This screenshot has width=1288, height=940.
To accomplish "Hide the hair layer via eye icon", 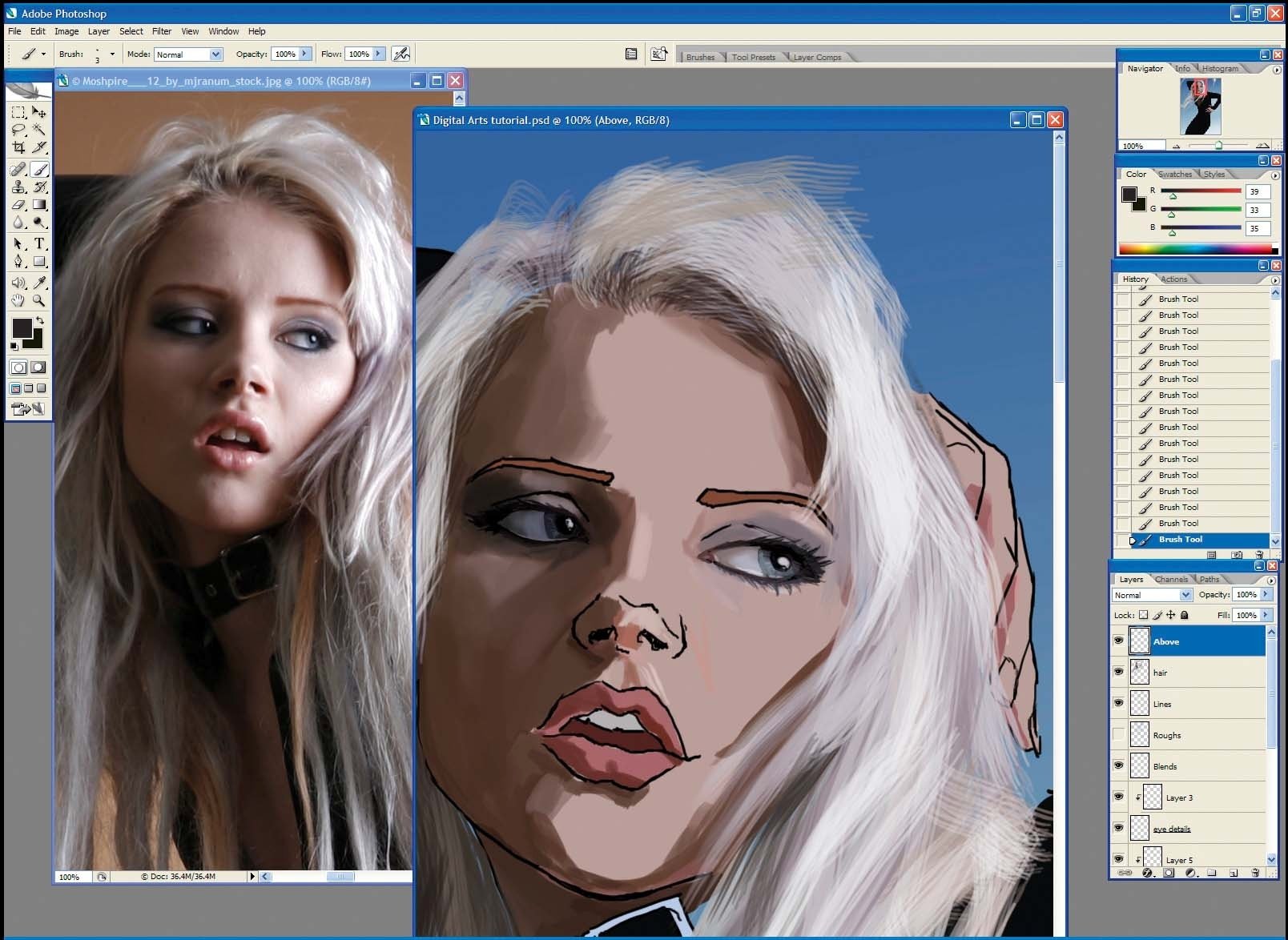I will [x=1119, y=672].
